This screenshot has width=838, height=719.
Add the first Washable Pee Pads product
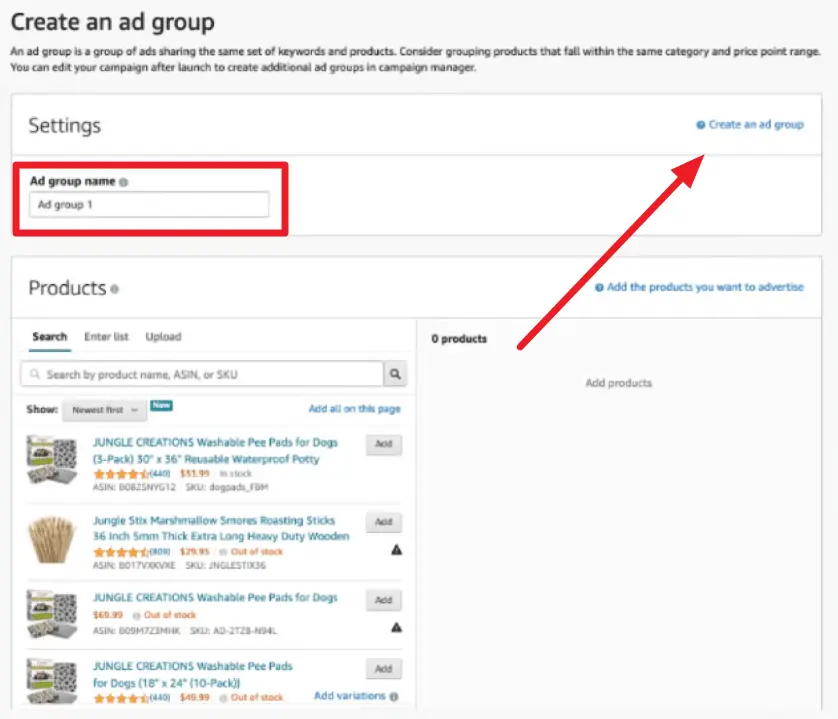pyautogui.click(x=383, y=444)
